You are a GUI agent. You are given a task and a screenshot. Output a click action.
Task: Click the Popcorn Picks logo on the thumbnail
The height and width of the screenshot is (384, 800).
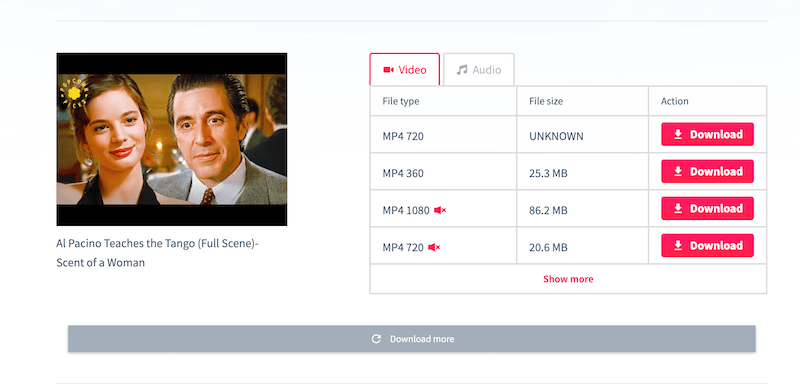click(x=74, y=93)
